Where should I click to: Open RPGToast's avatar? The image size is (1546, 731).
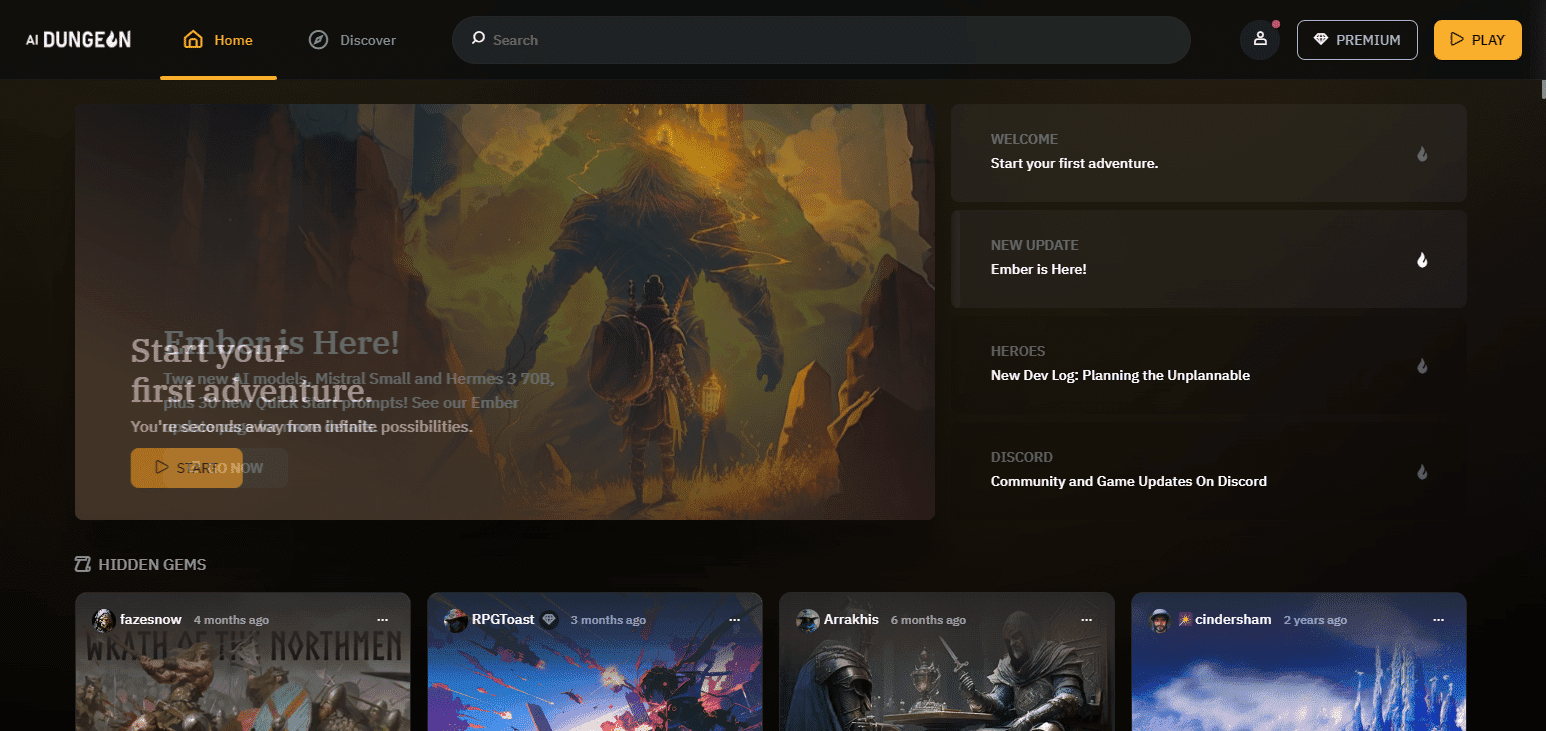pyautogui.click(x=455, y=620)
